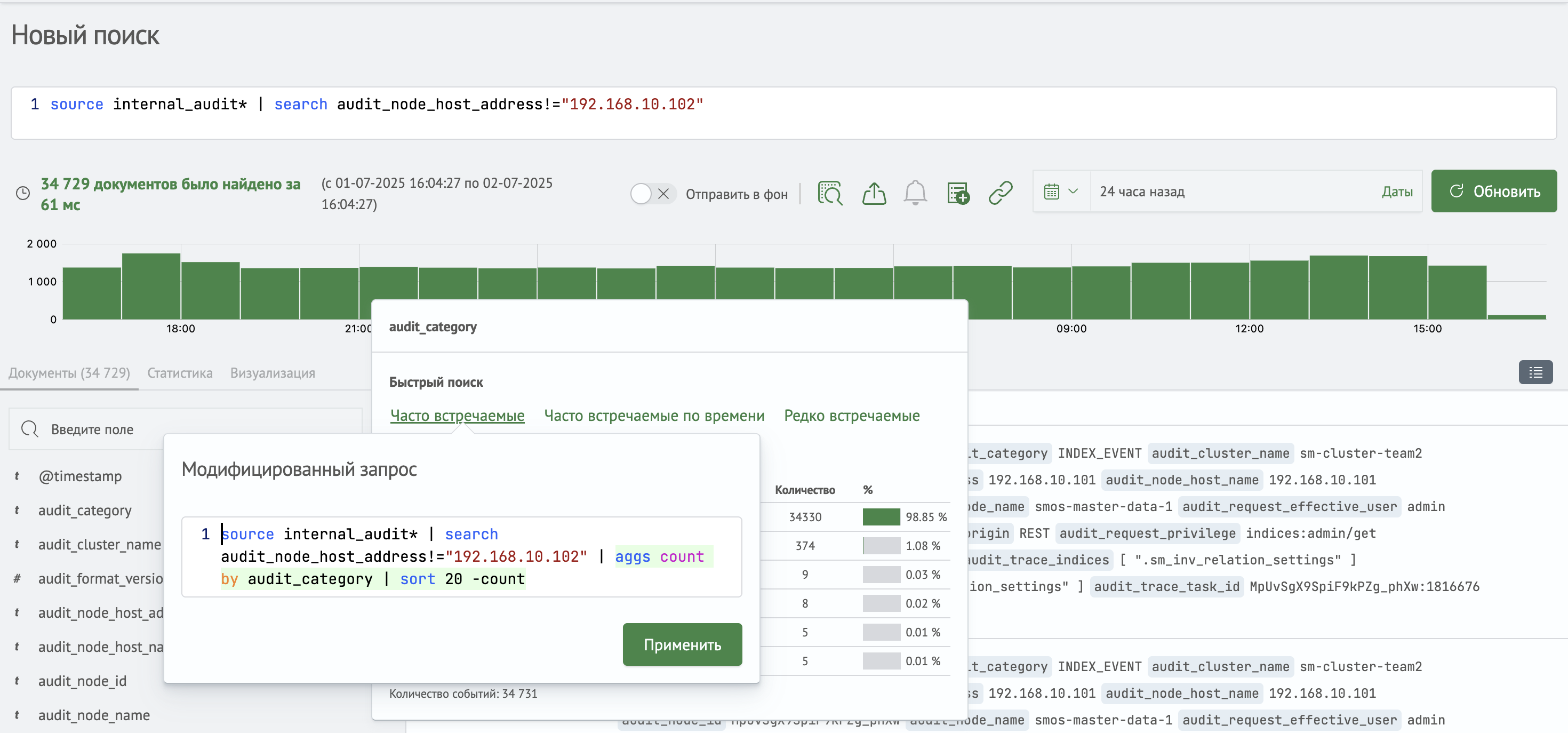
Task: Expand the time range dropdown chevron
Action: click(1073, 191)
